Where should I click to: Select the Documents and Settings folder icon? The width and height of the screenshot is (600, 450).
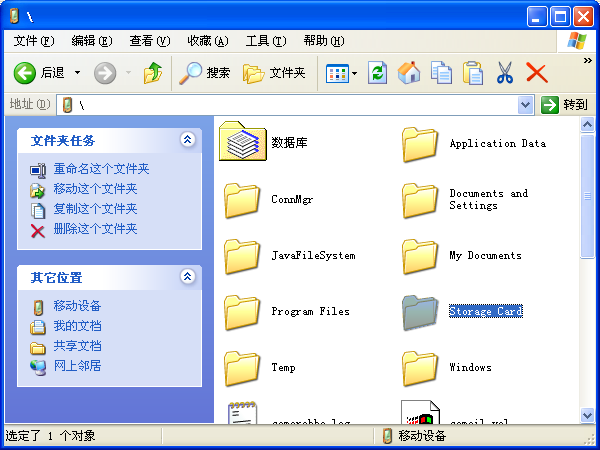[420, 200]
